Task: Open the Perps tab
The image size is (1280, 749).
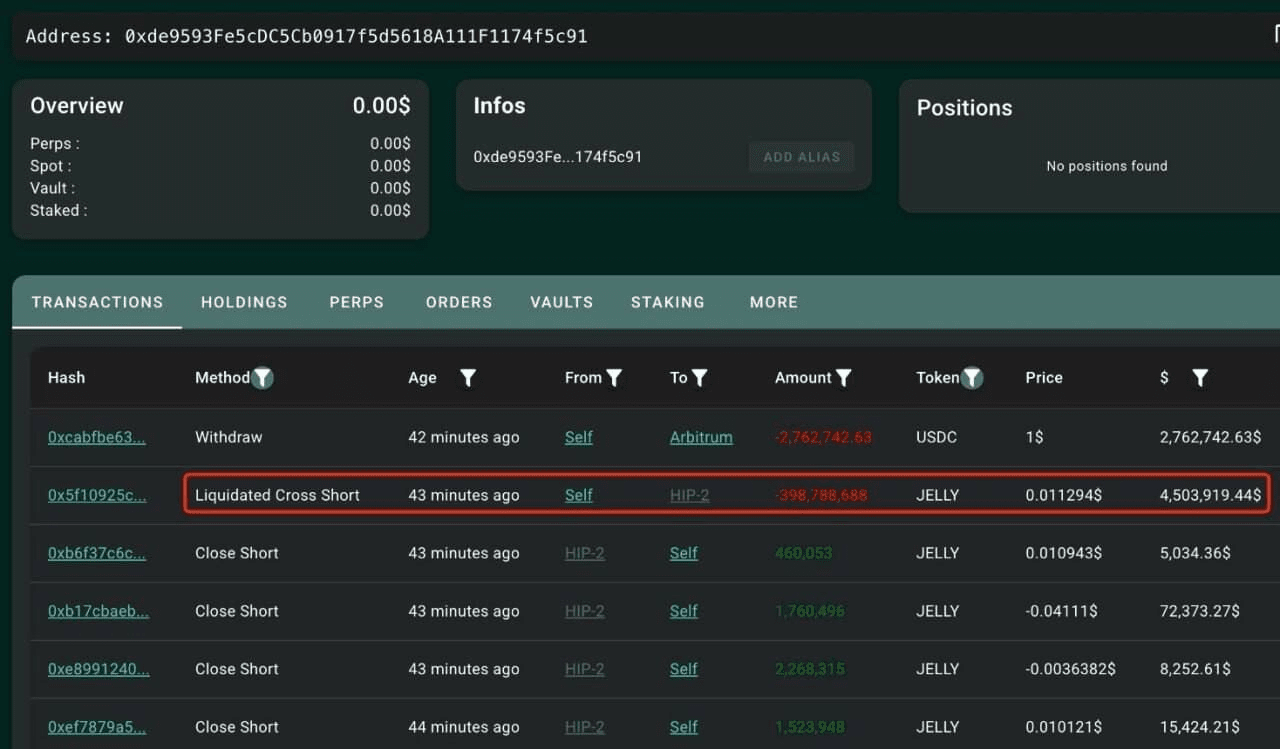Action: (356, 302)
